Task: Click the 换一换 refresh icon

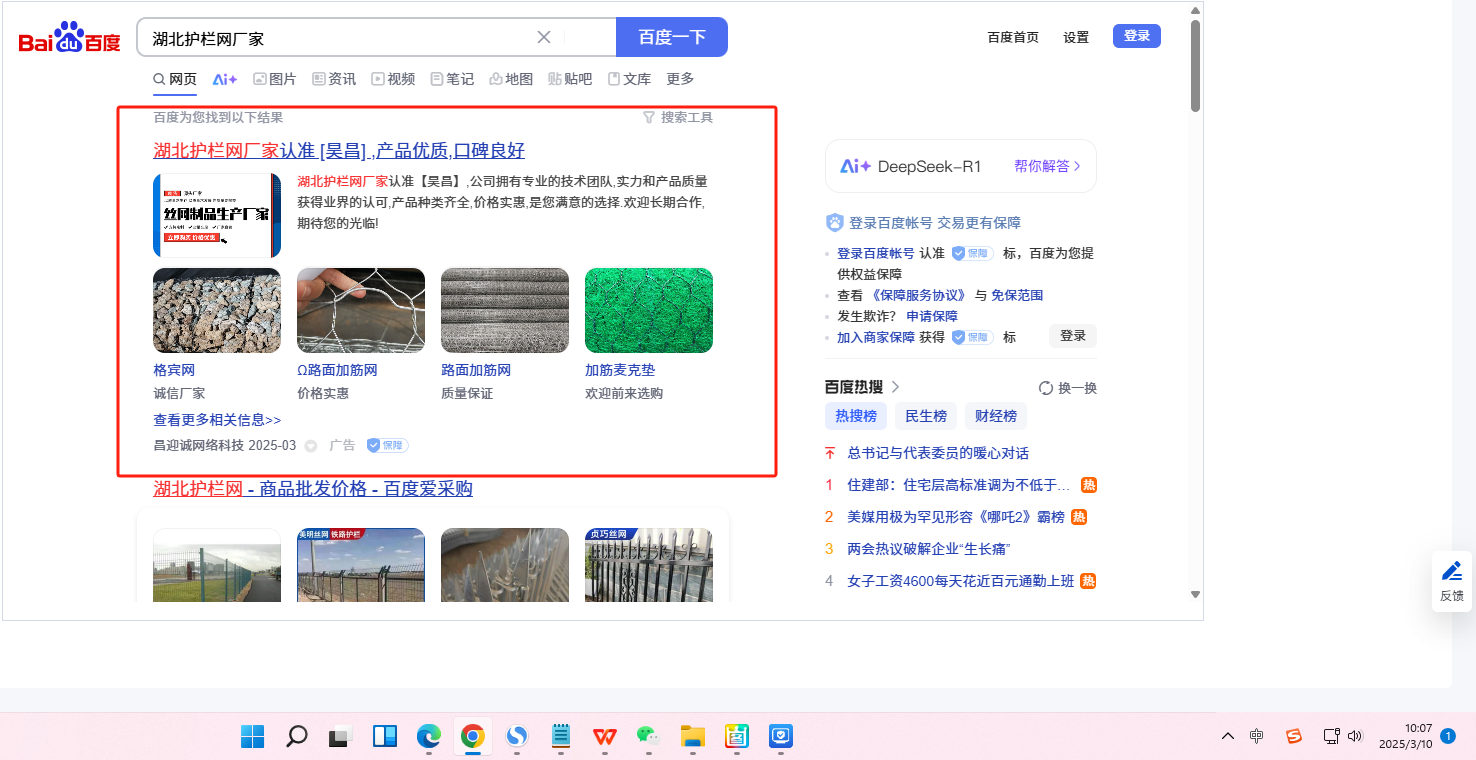Action: pyautogui.click(x=1046, y=388)
